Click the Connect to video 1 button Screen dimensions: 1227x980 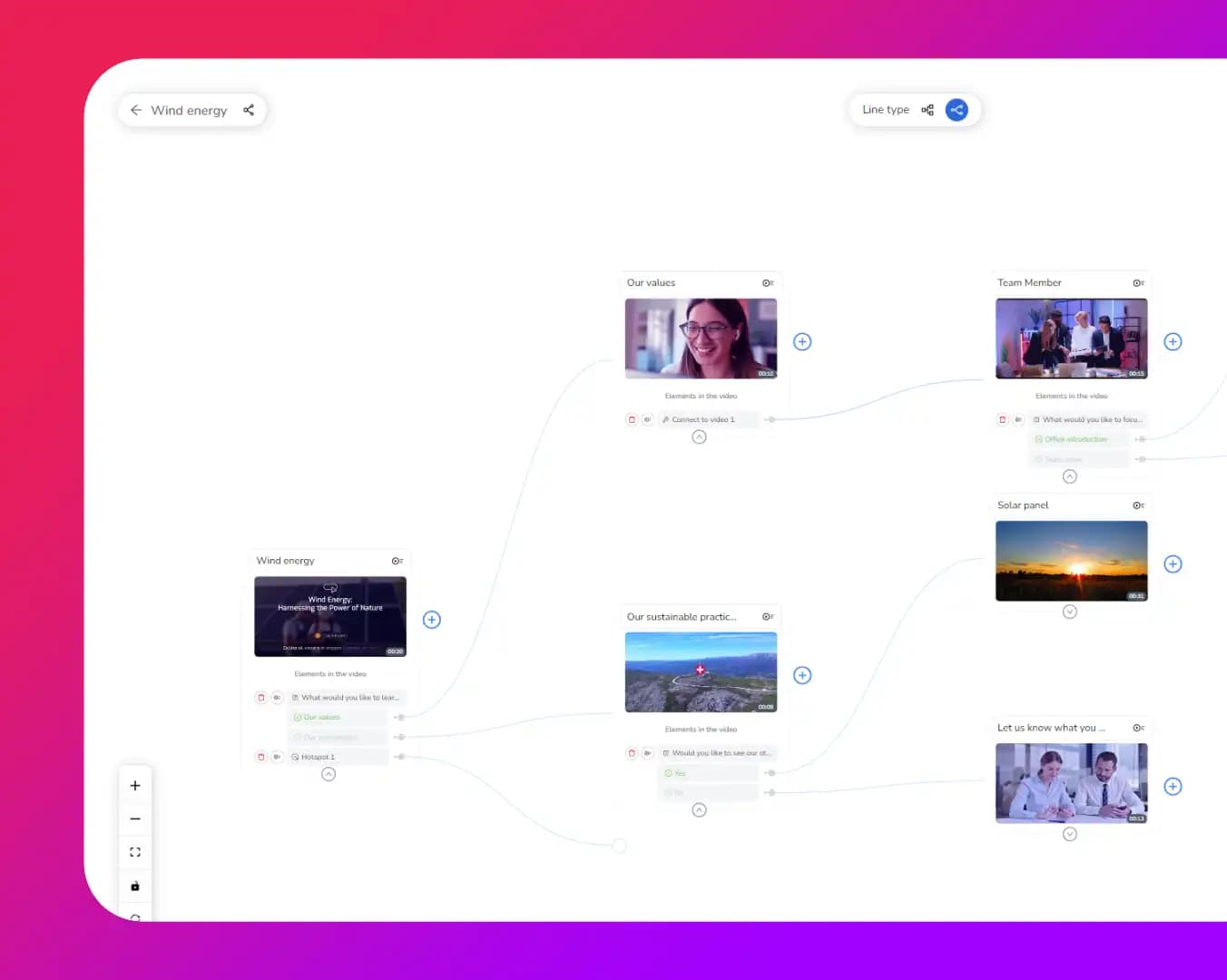coord(708,419)
